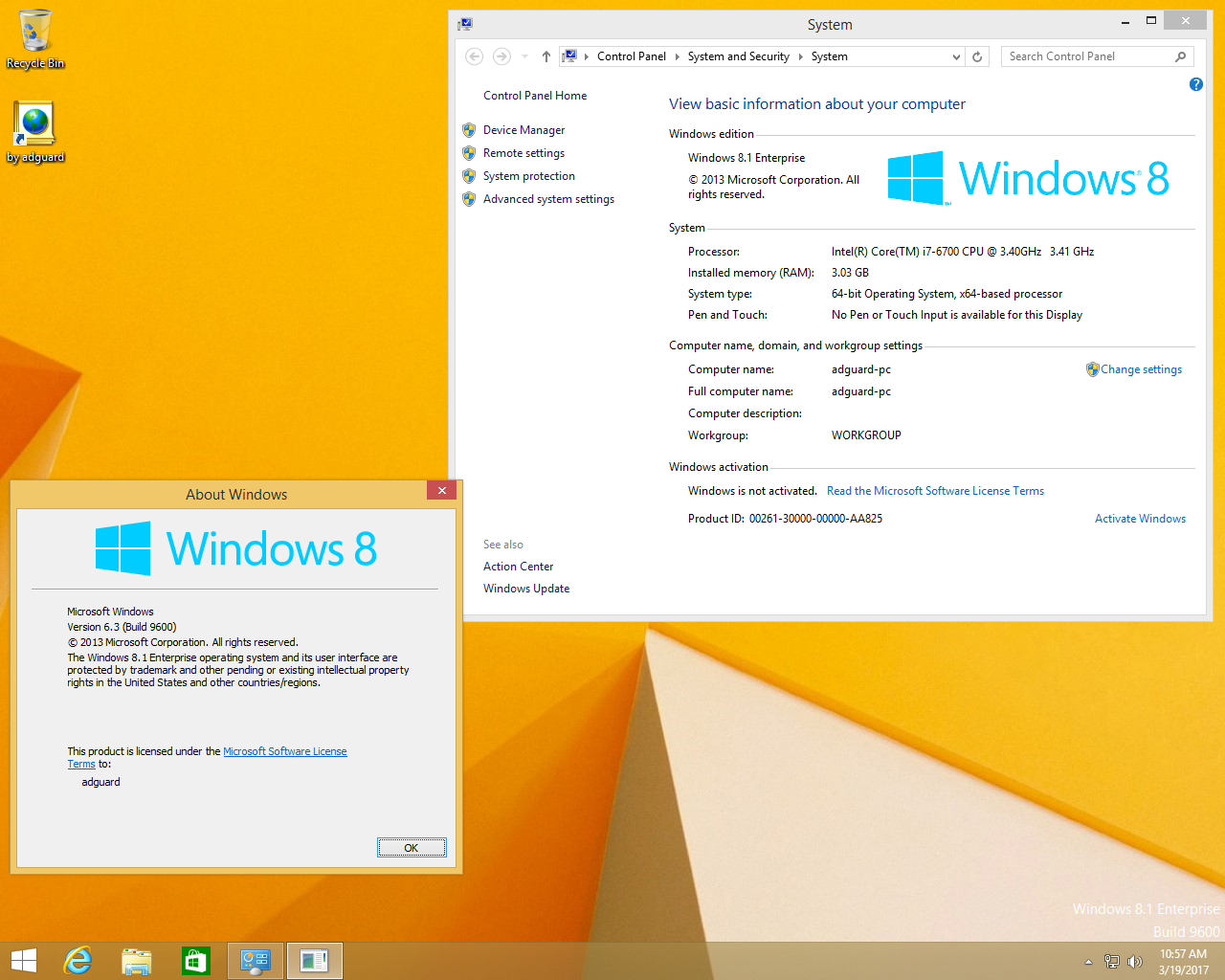Expand chevron after System and Security breadcrumb

point(801,56)
